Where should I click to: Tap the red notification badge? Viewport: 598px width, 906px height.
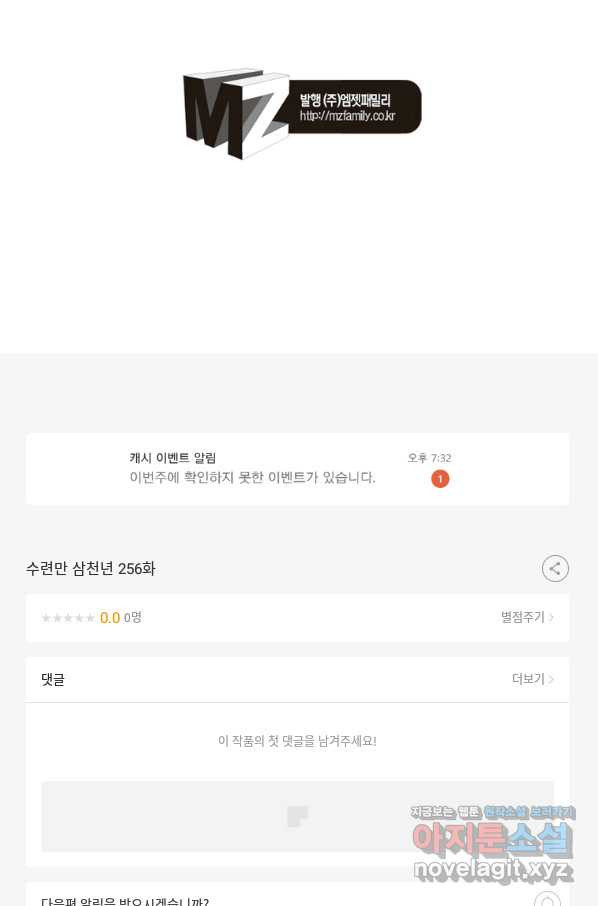tap(440, 479)
